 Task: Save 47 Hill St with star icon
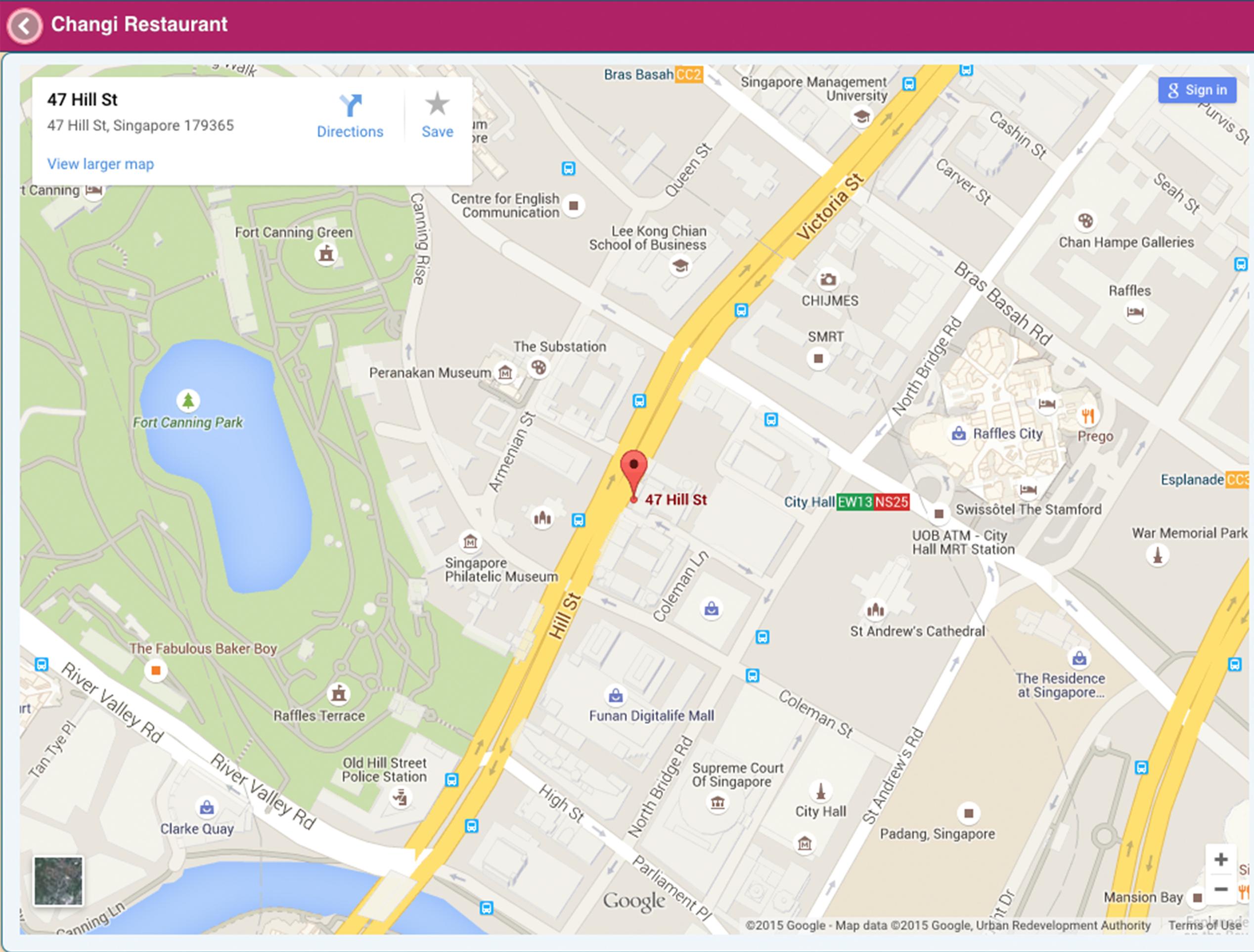coord(437,116)
